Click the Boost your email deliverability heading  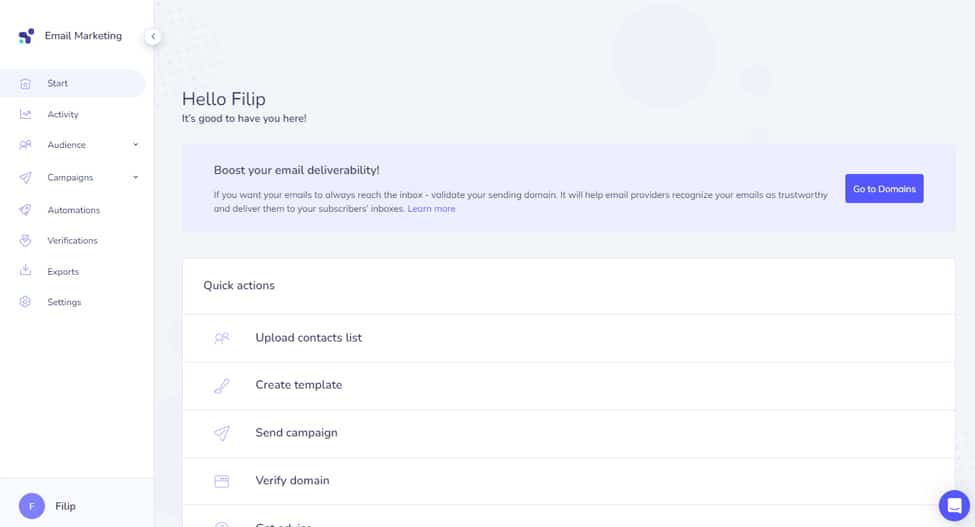pyautogui.click(x=297, y=170)
